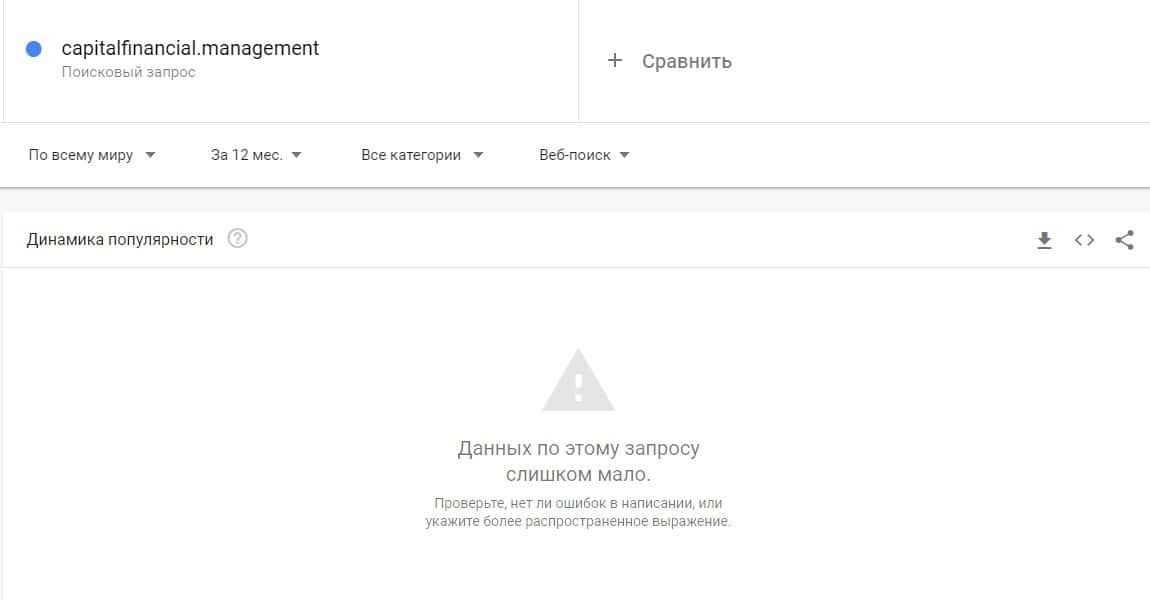
Task: Click the Поисковый запрос label
Action: pos(128,72)
